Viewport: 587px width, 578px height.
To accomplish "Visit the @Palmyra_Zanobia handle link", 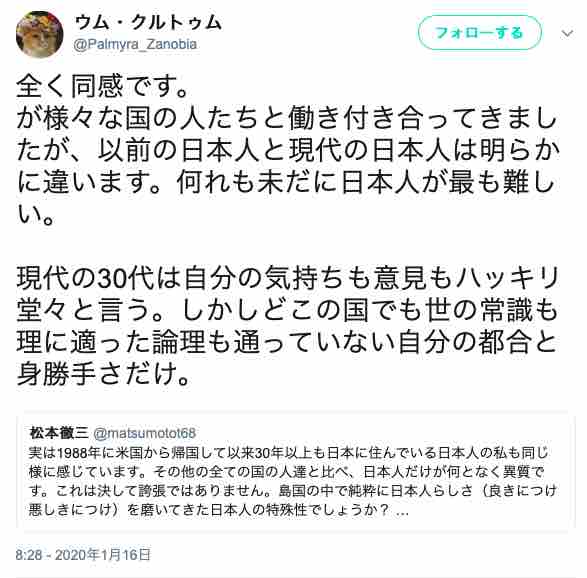I will 136,44.
